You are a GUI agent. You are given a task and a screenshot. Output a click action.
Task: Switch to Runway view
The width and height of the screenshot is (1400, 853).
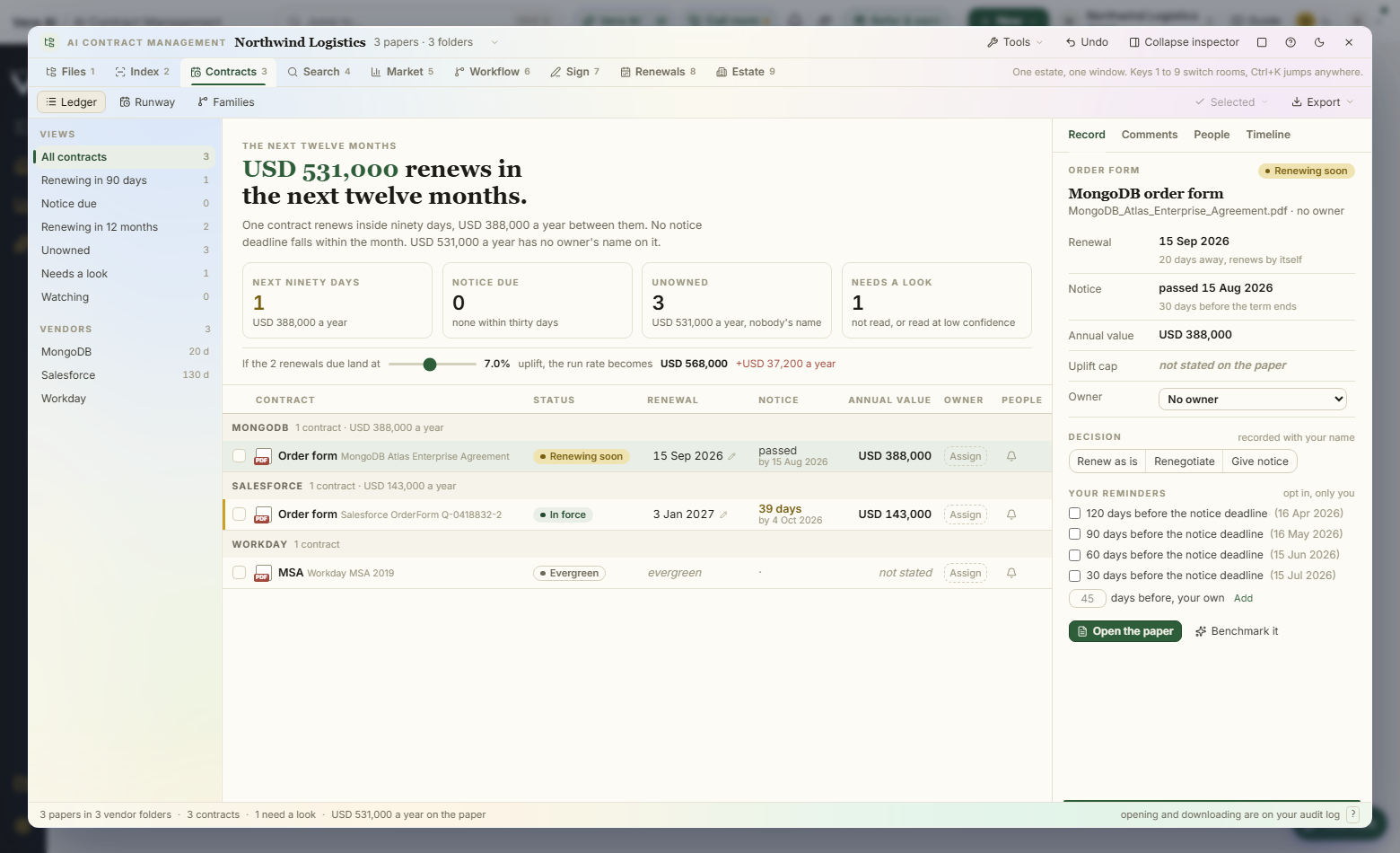coord(147,102)
